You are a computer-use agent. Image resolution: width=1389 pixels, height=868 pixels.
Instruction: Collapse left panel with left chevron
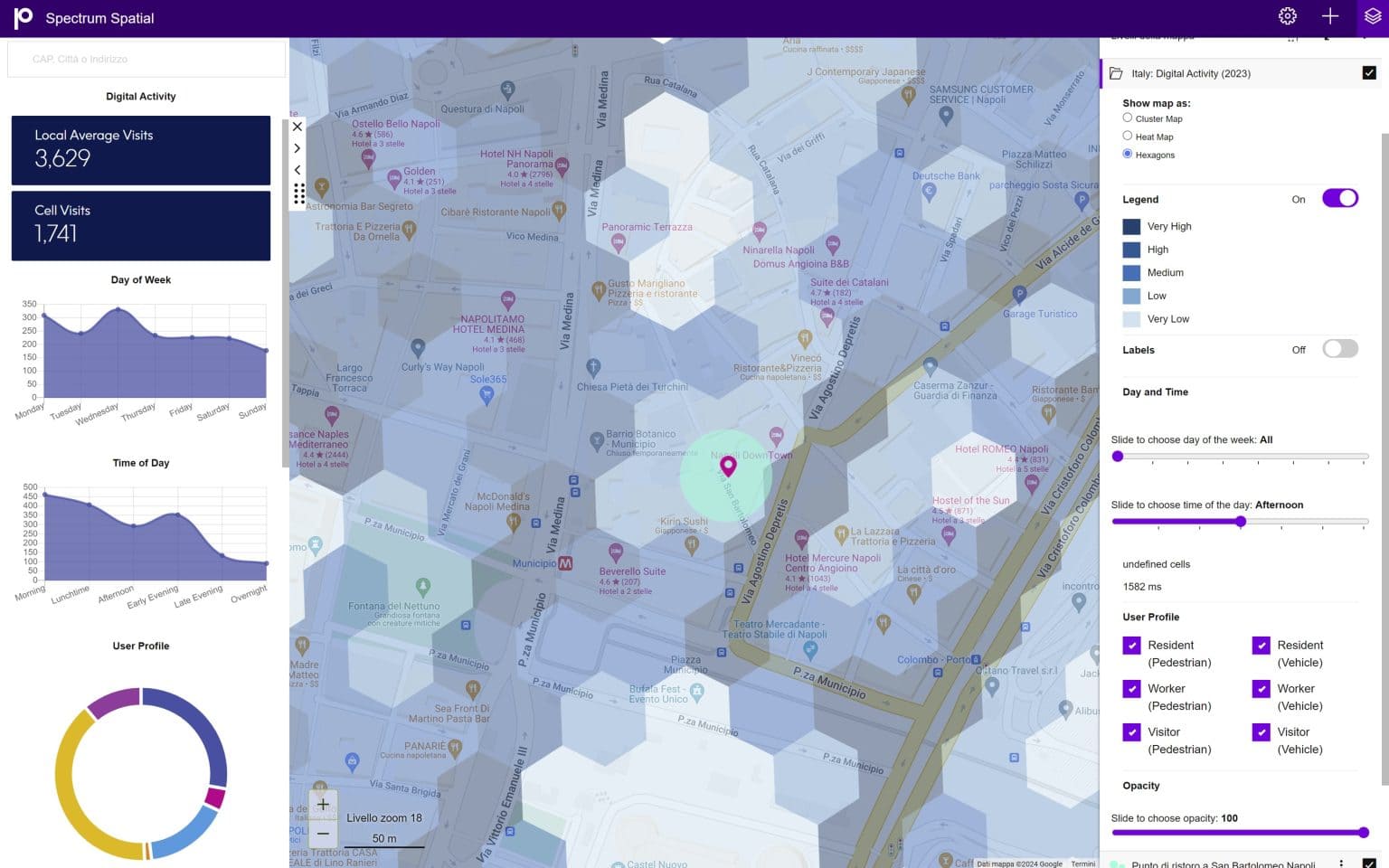pyautogui.click(x=298, y=170)
